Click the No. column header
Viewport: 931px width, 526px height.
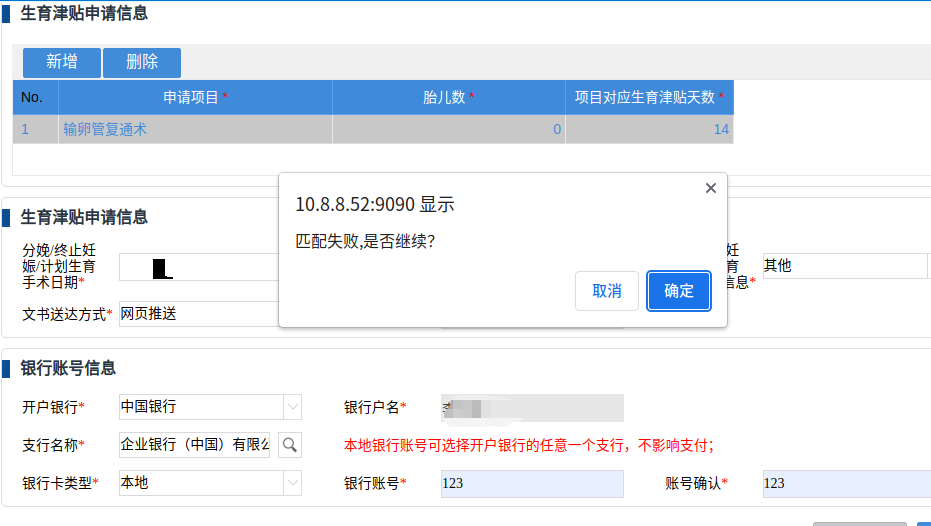pyautogui.click(x=33, y=97)
